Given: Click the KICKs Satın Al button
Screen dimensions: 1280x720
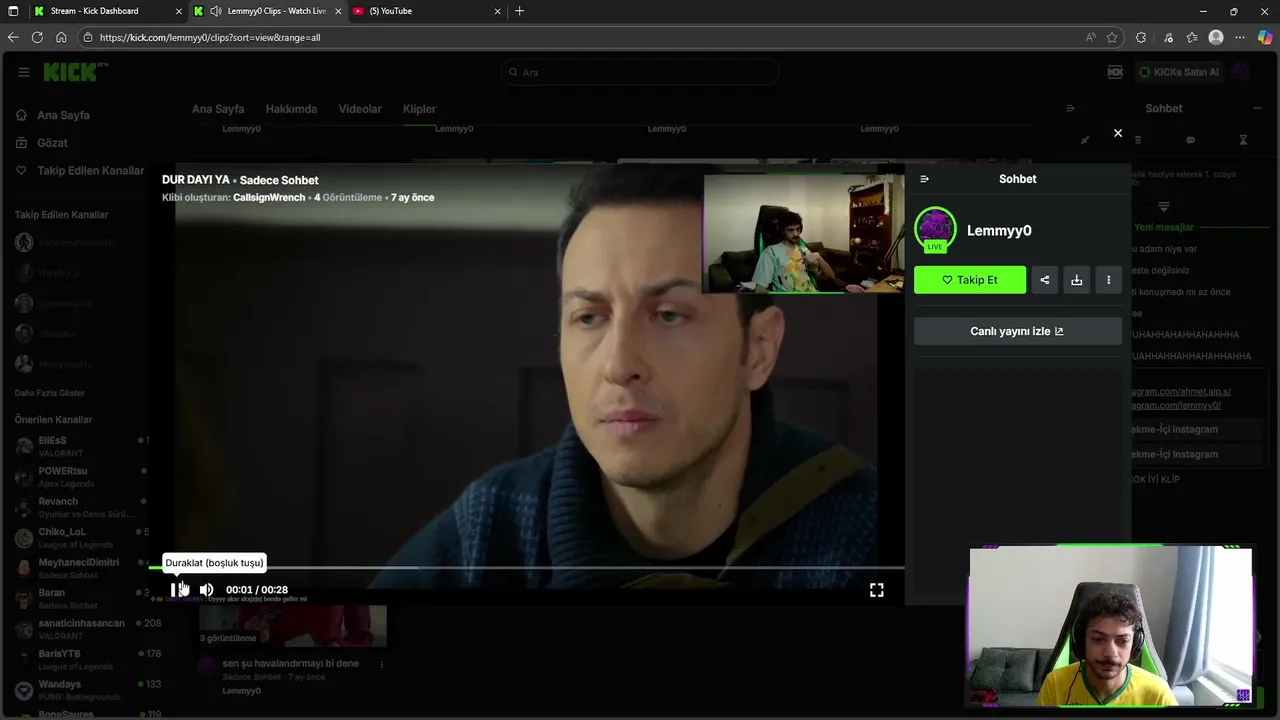Looking at the screenshot, I should tap(1179, 72).
